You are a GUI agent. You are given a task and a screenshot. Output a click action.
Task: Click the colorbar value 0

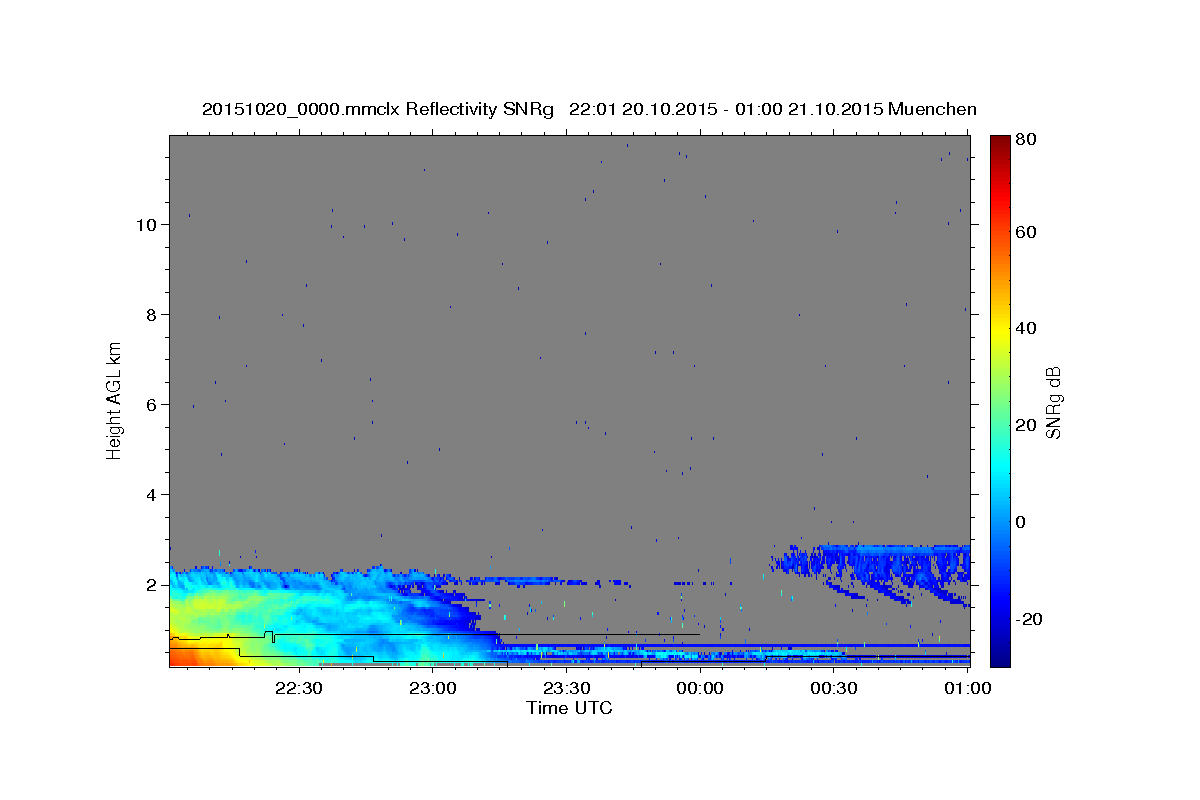[1021, 522]
